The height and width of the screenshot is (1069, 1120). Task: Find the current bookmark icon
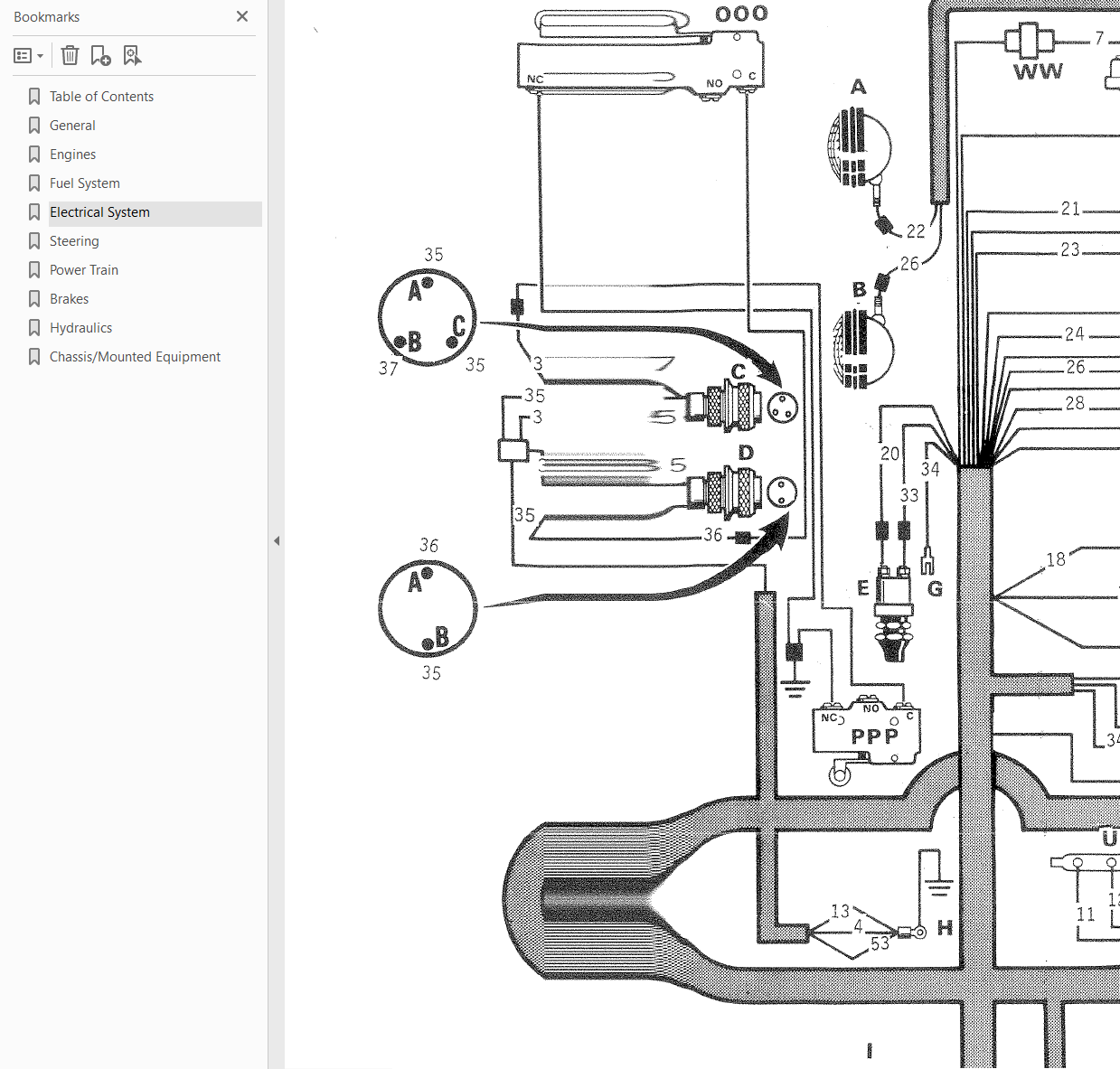132,56
